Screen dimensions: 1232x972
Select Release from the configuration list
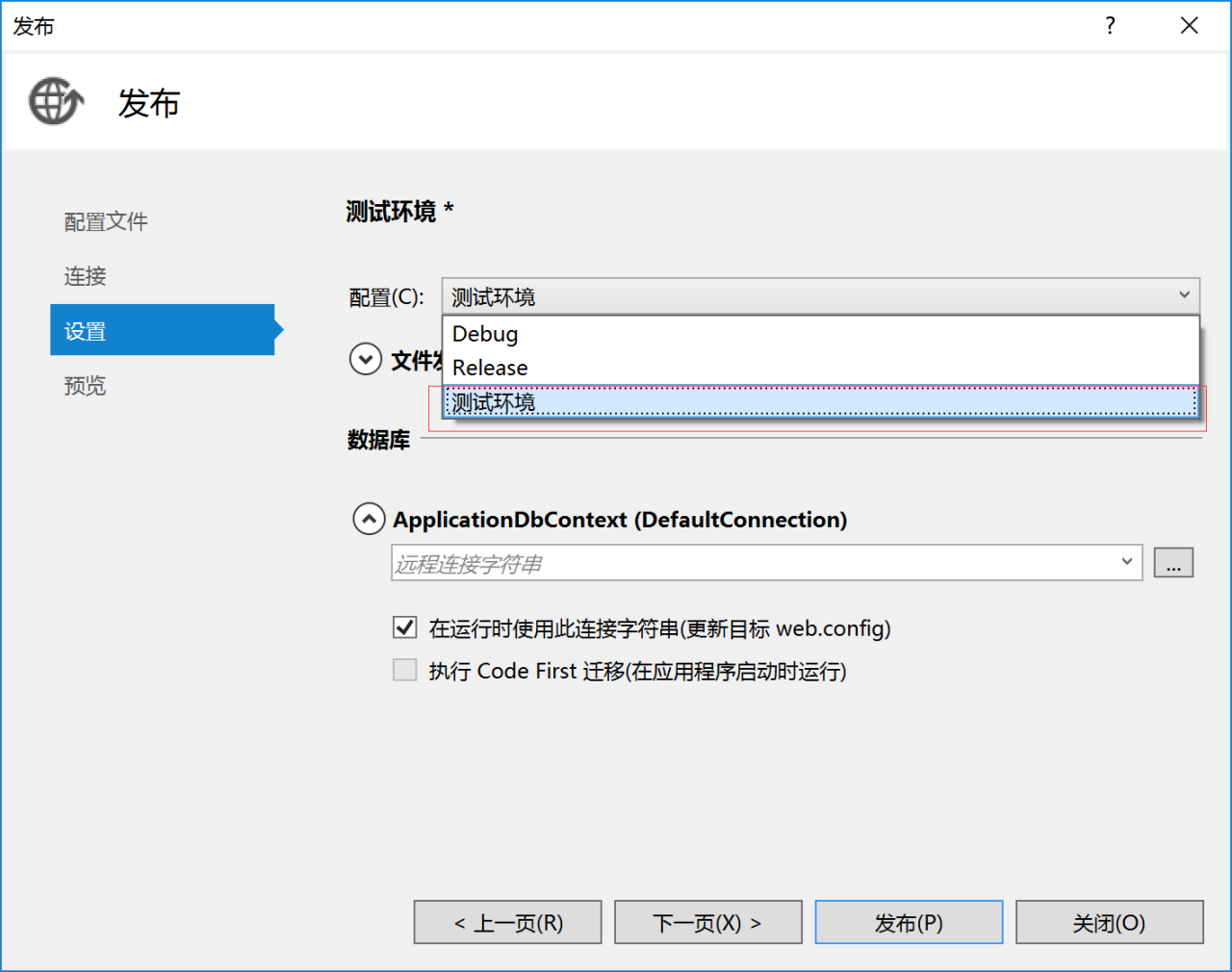tap(490, 368)
